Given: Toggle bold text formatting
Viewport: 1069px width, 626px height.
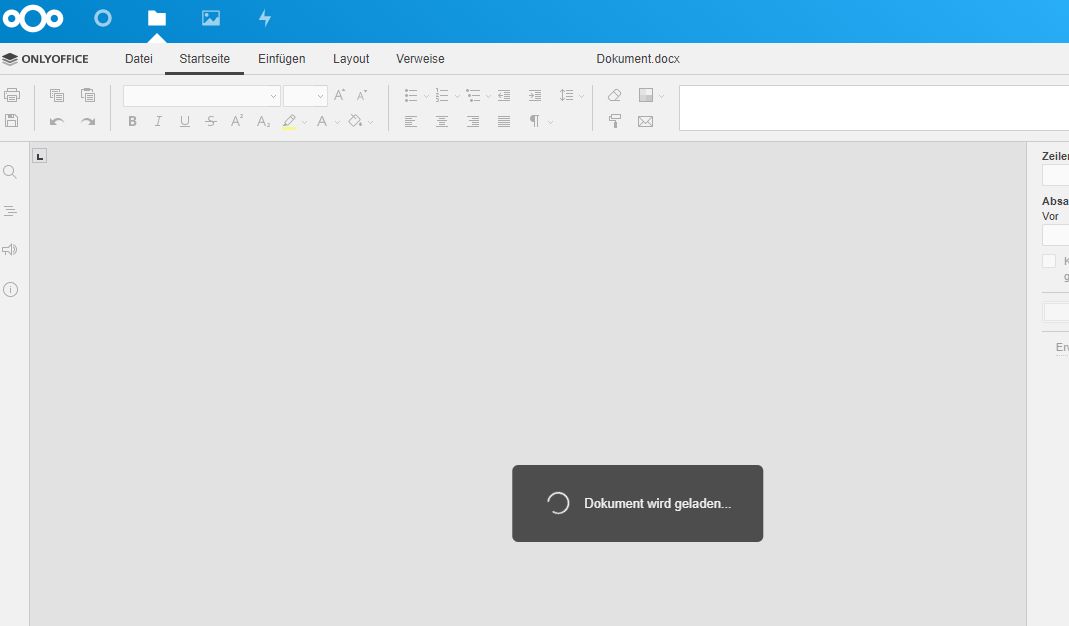Looking at the screenshot, I should tap(132, 121).
